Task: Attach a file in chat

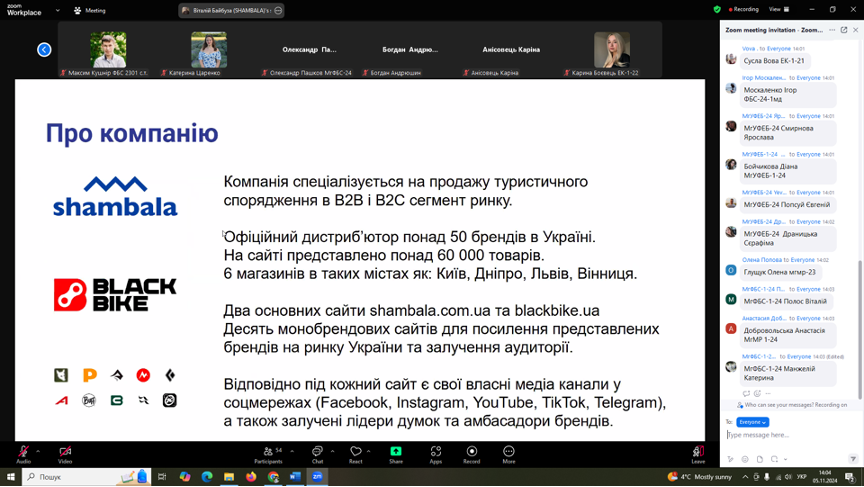Action: click(760, 459)
